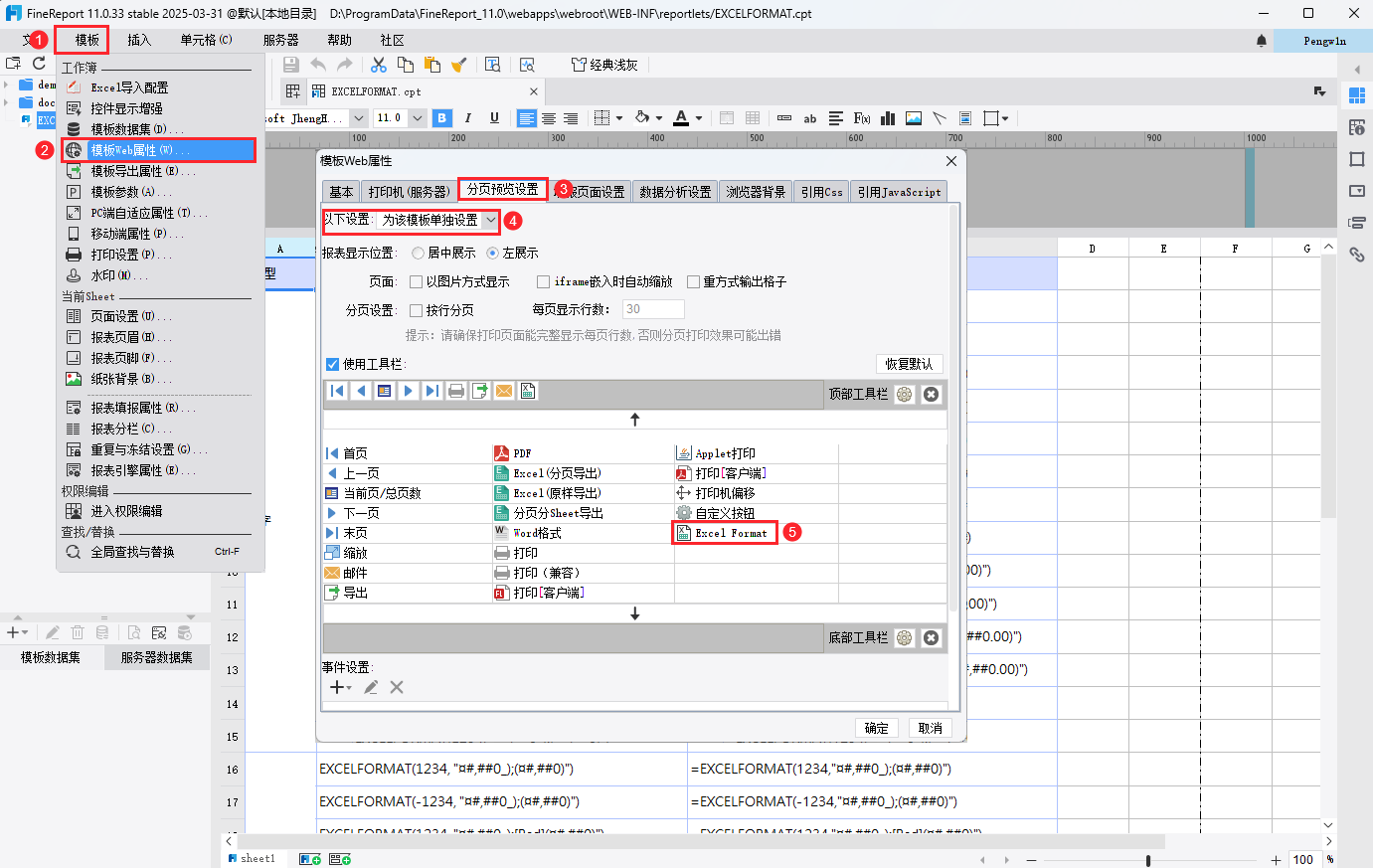Image resolution: width=1373 pixels, height=868 pixels.
Task: Insert a chart using the column chart icon
Action: pyautogui.click(x=887, y=117)
